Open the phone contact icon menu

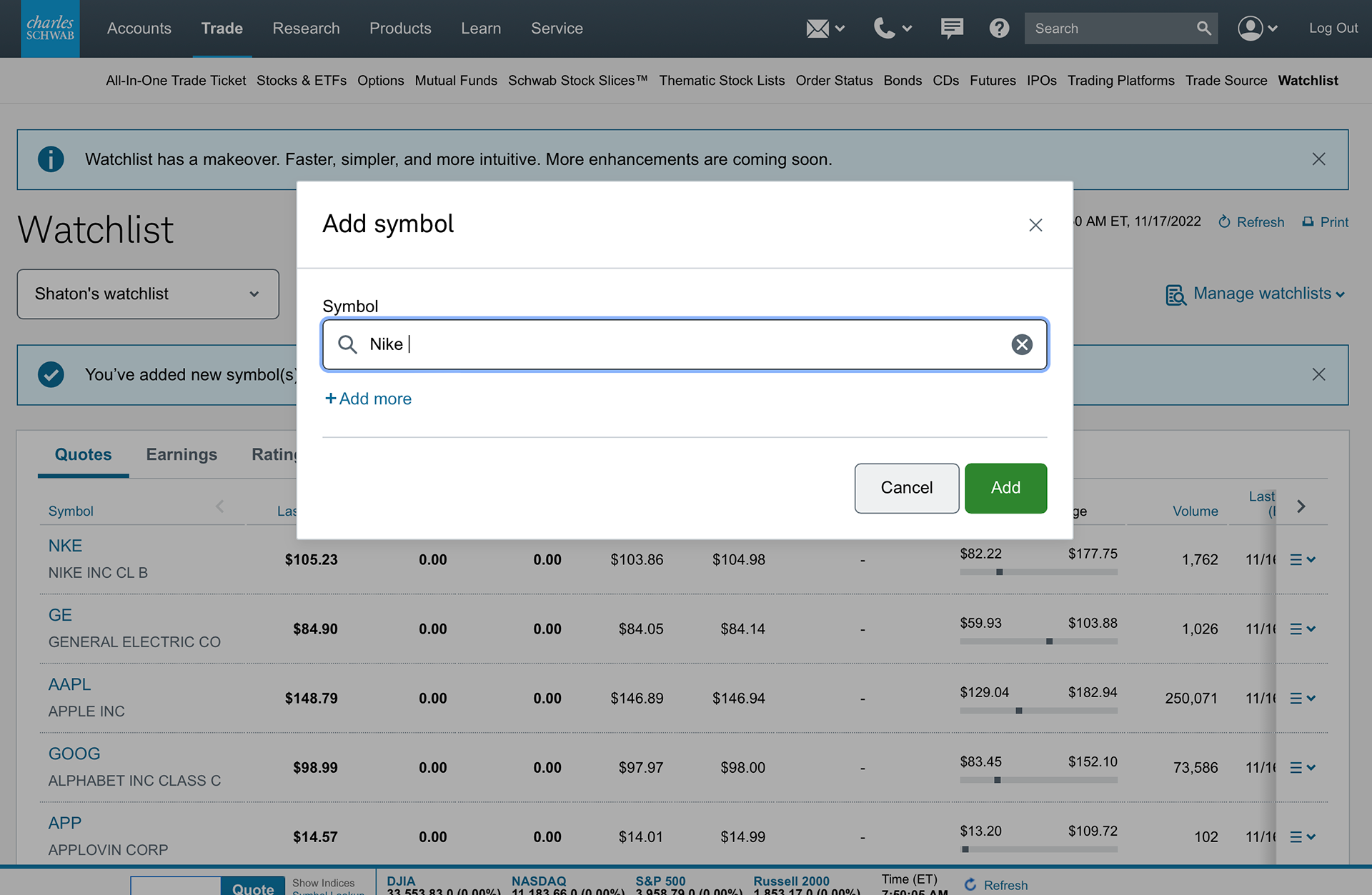(884, 29)
